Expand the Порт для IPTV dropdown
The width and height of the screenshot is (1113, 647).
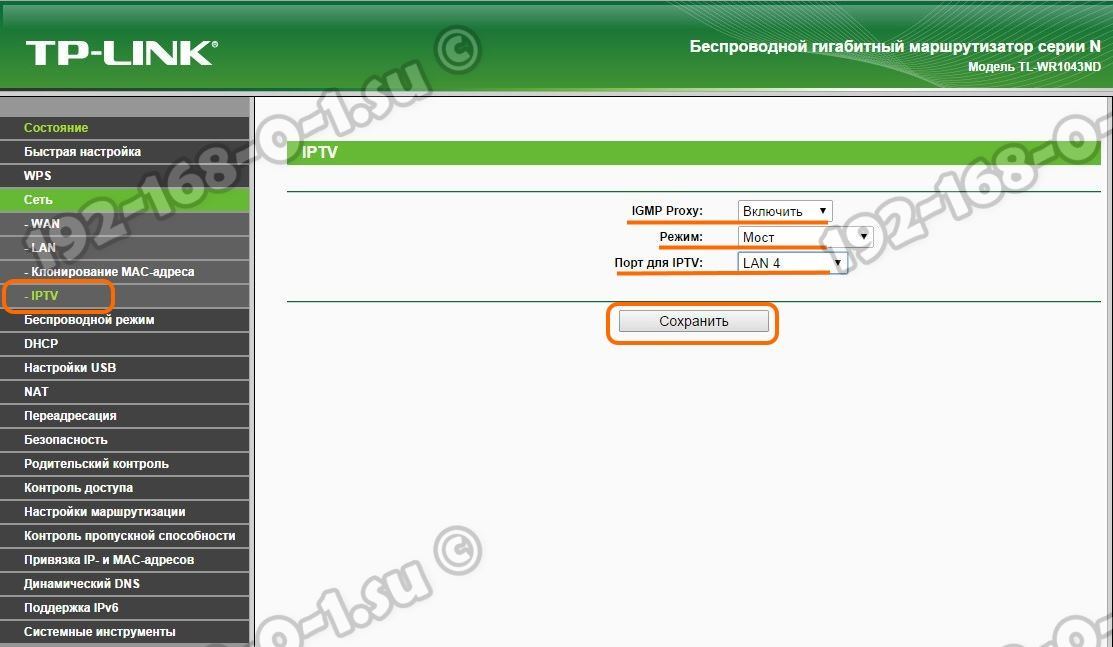click(x=792, y=263)
